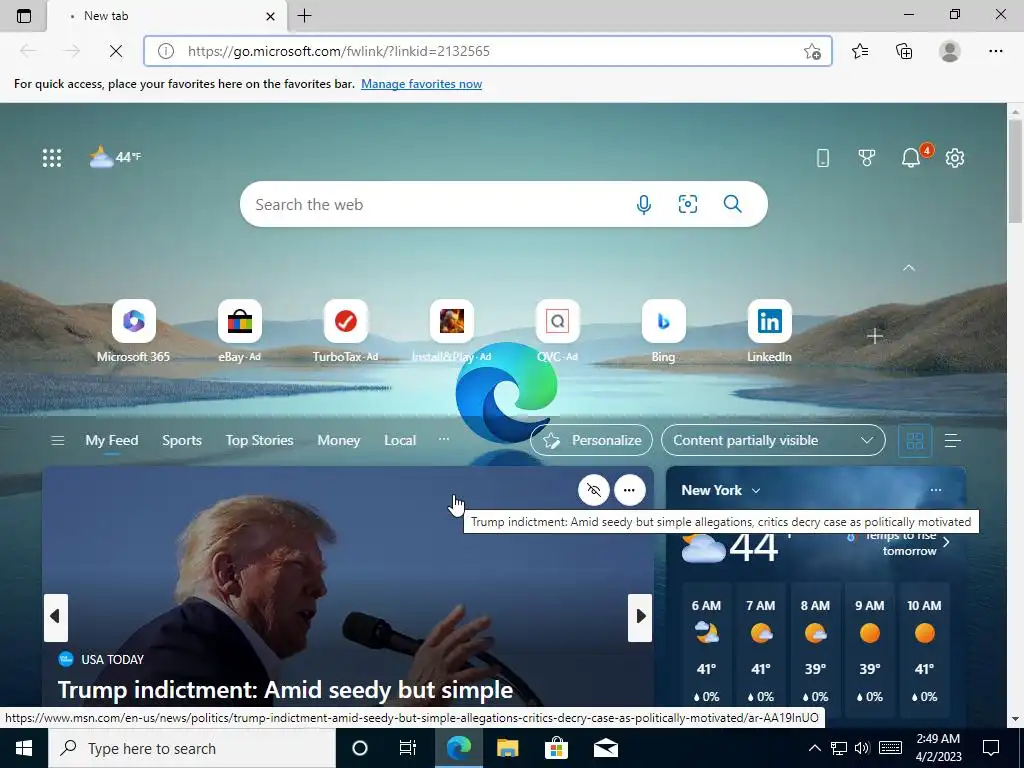Open a new tab with plus button

click(x=304, y=16)
